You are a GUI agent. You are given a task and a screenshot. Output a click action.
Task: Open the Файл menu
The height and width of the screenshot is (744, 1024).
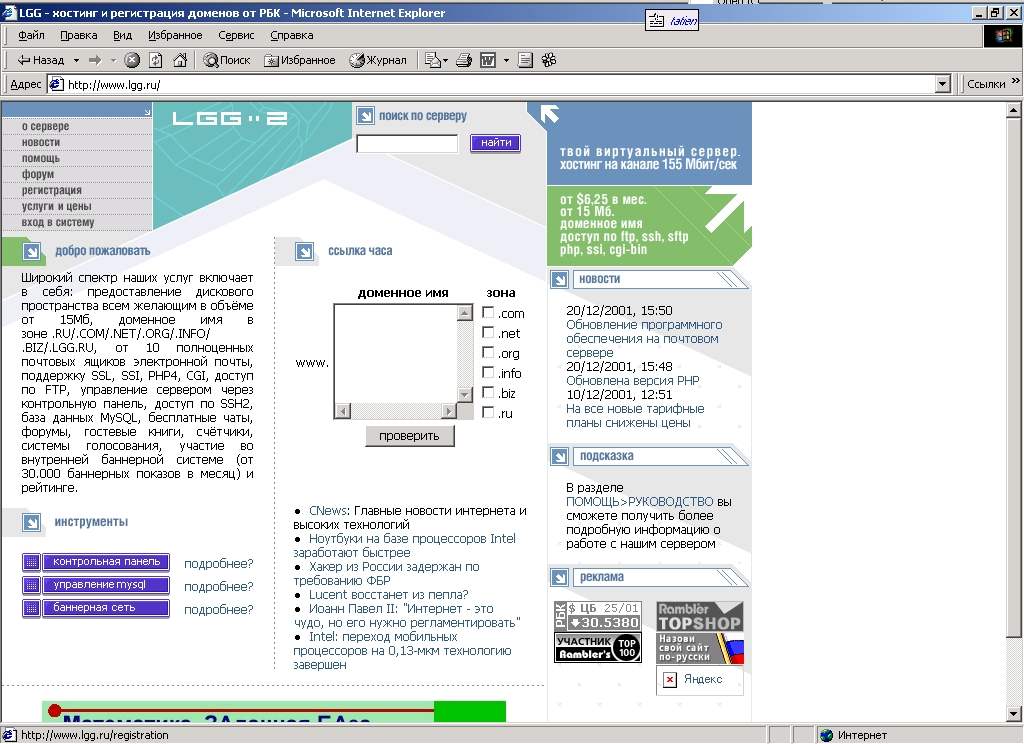(x=31, y=35)
